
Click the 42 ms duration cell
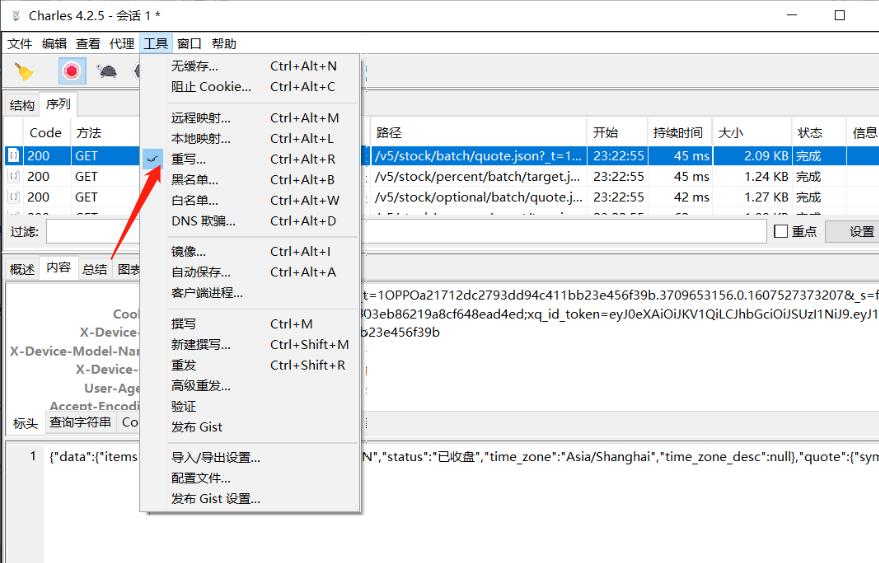[x=679, y=197]
